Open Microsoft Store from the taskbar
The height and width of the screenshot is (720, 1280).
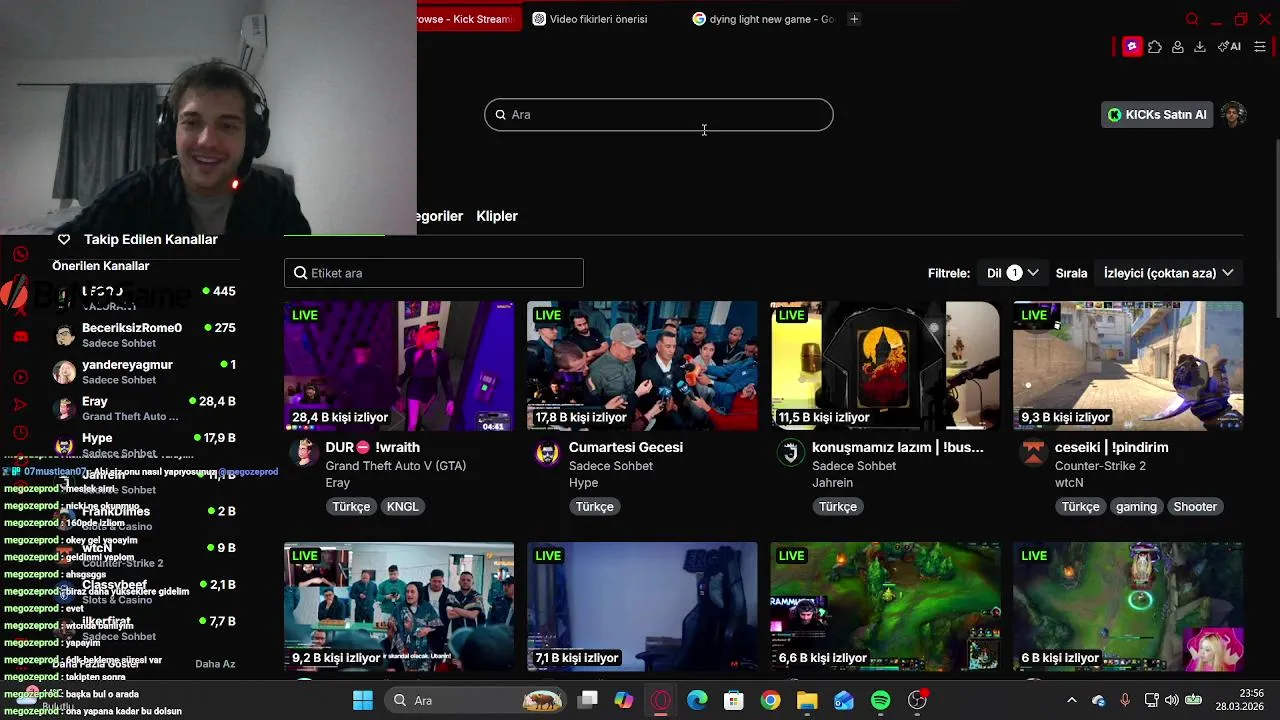(734, 700)
